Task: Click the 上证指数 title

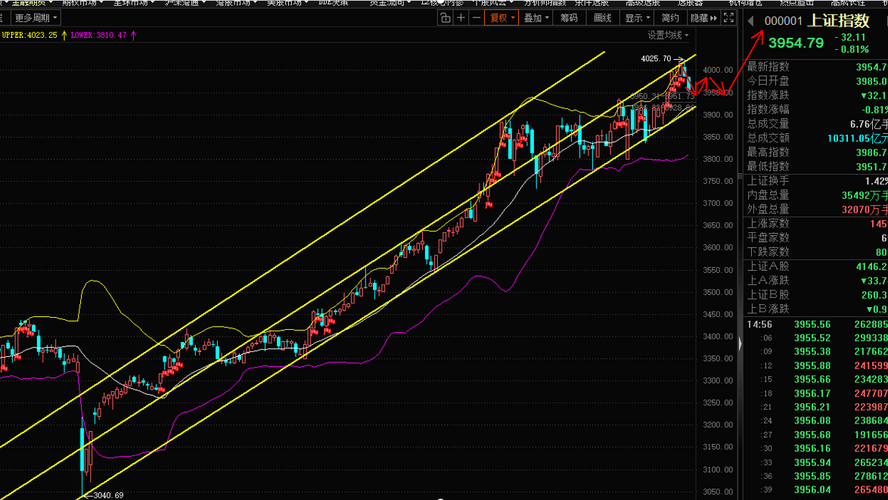Action: (x=838, y=21)
